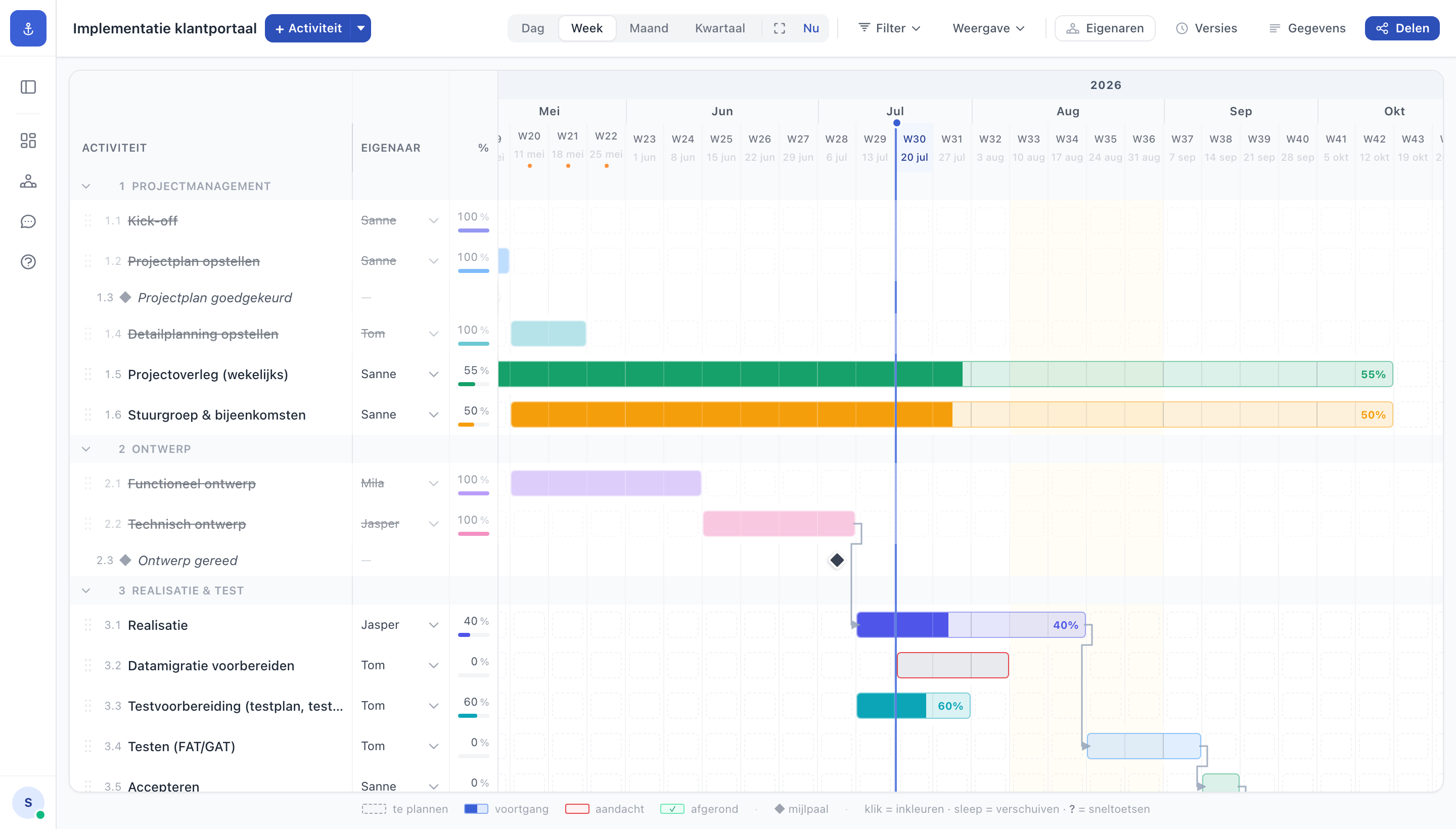Screen dimensions: 1456x829
Task: Open the Eigenaren panel
Action: pyautogui.click(x=1105, y=28)
